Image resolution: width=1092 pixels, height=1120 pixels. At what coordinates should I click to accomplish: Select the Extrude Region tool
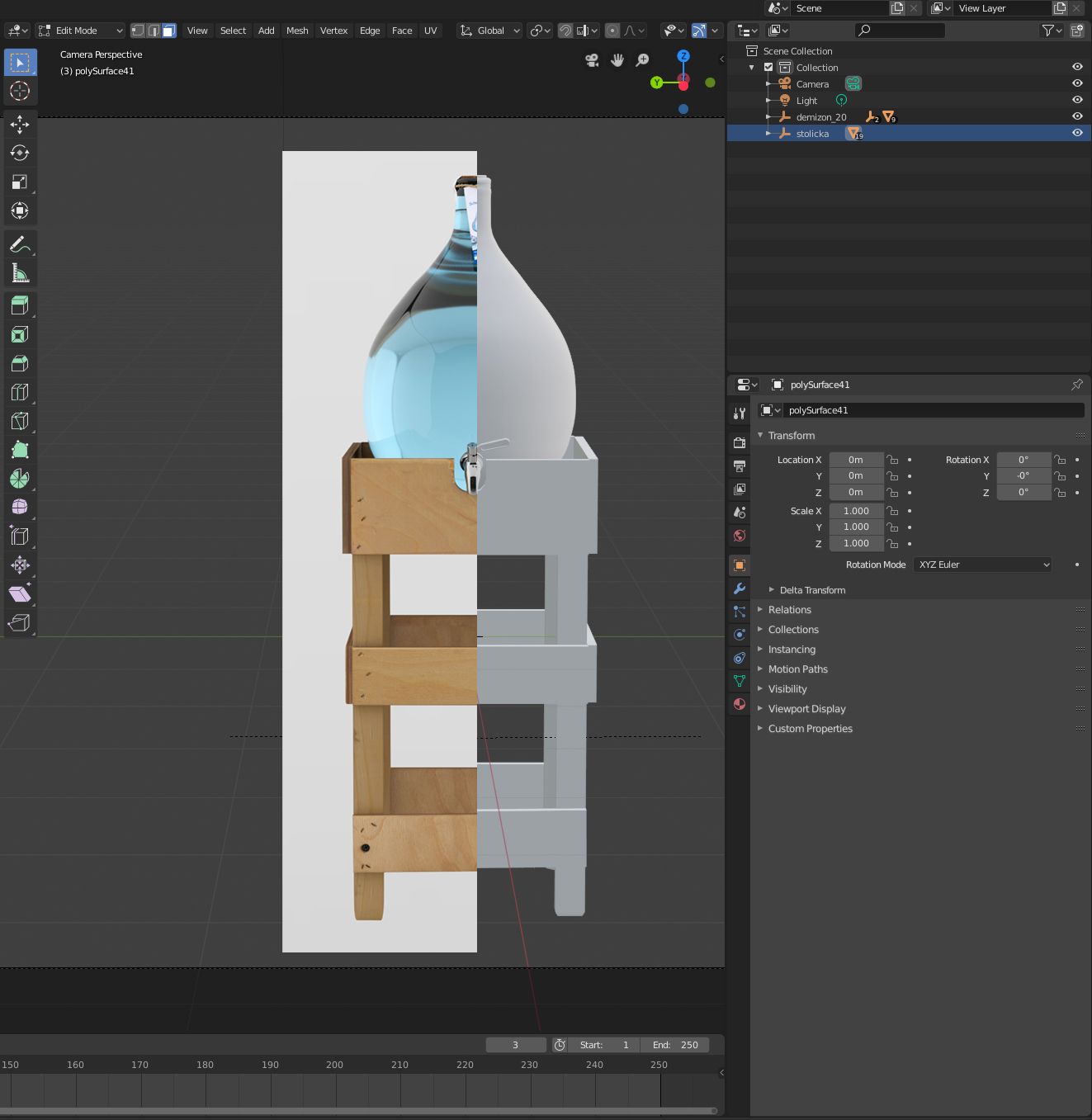[x=20, y=305]
